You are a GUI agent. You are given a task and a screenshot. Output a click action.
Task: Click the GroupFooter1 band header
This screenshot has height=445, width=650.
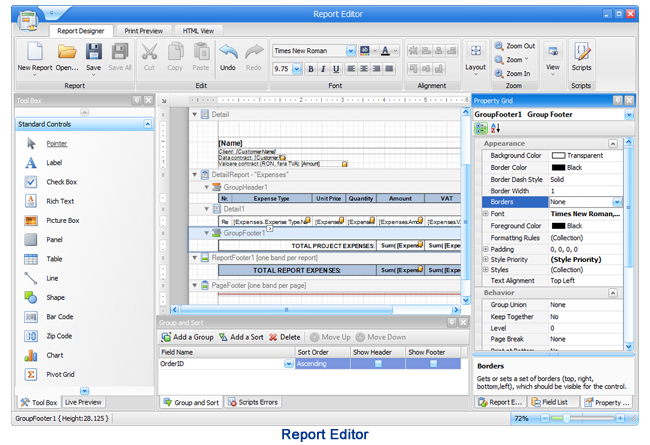pos(325,233)
